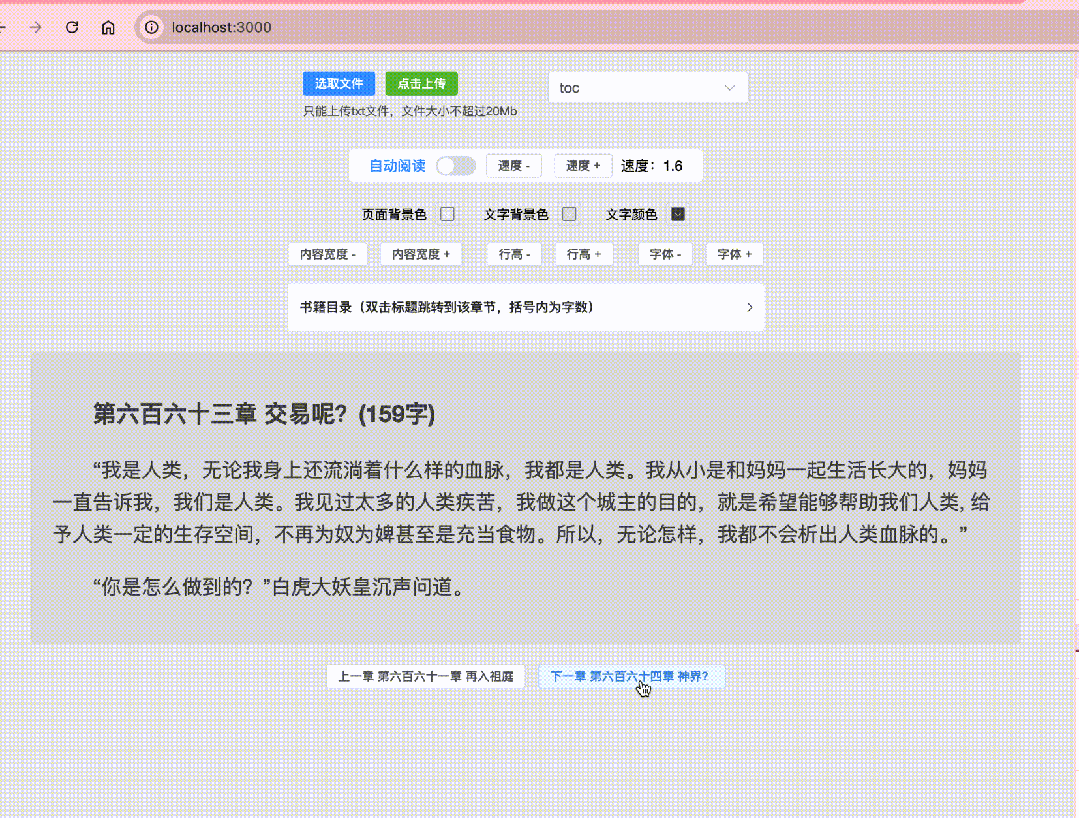1079x818 pixels.
Task: Increase reading speed with 速度+ button
Action: tap(582, 165)
